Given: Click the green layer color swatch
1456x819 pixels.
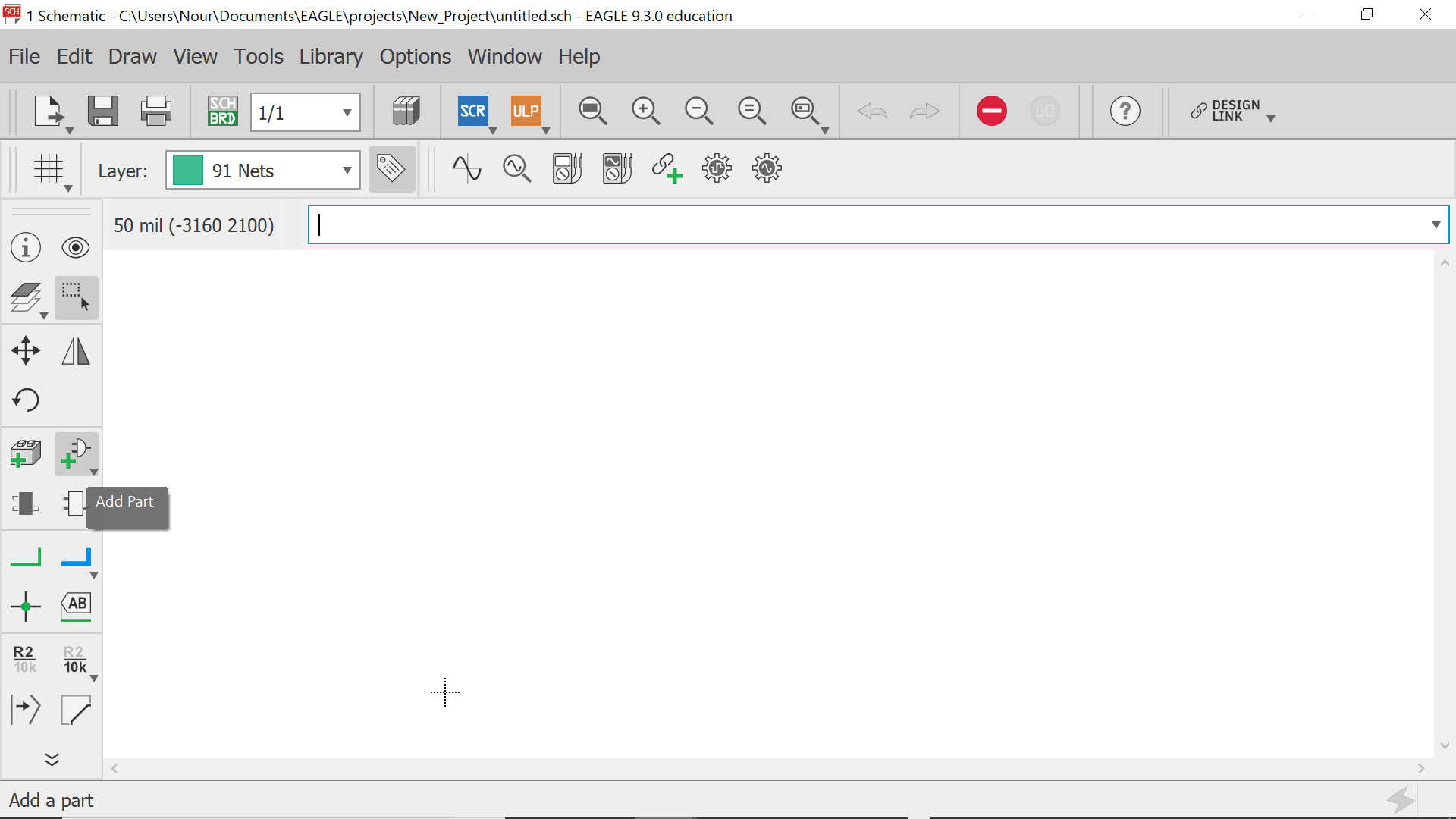Looking at the screenshot, I should [188, 171].
